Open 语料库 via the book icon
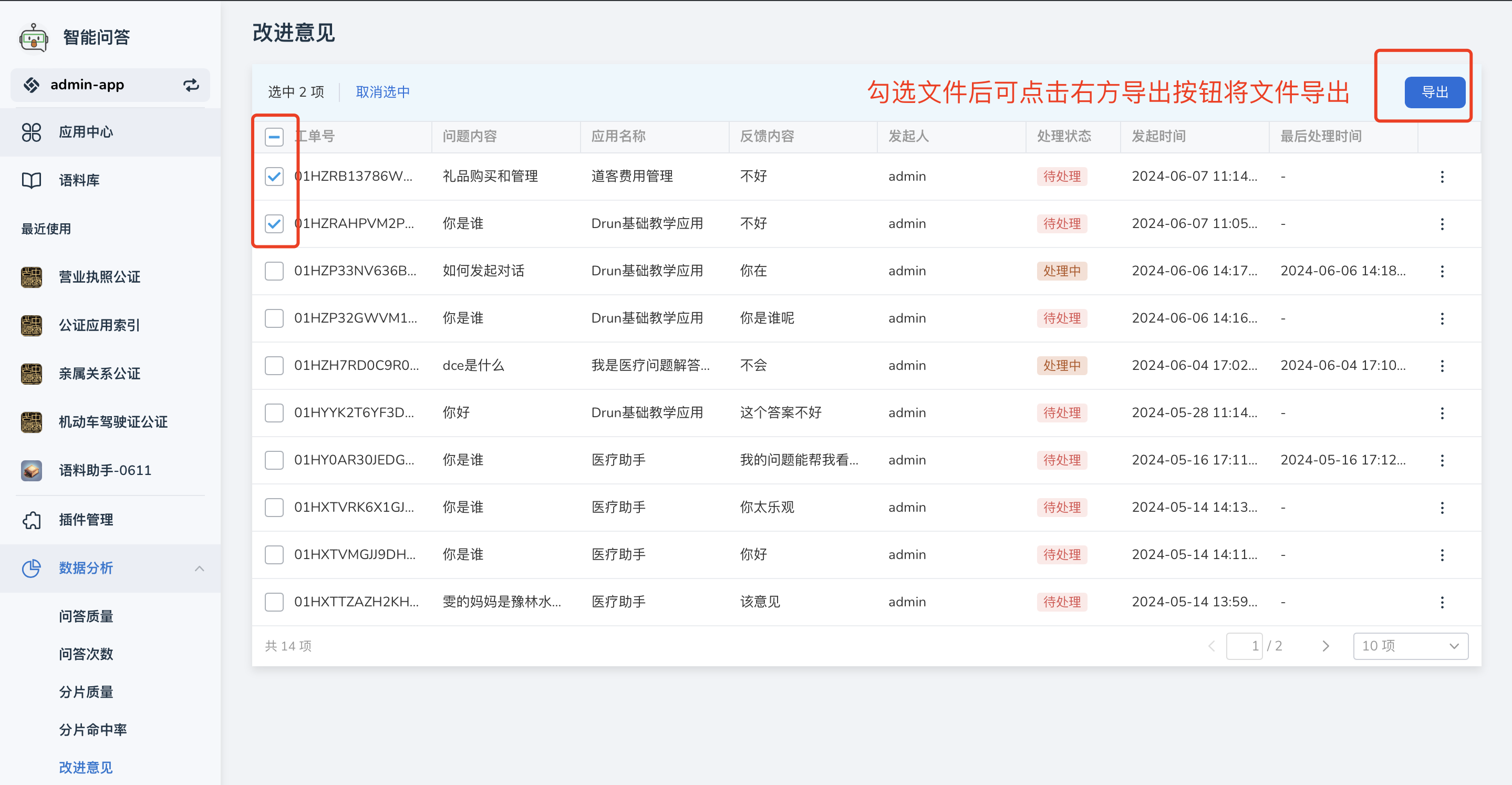This screenshot has height=785, width=1512. 31,180
